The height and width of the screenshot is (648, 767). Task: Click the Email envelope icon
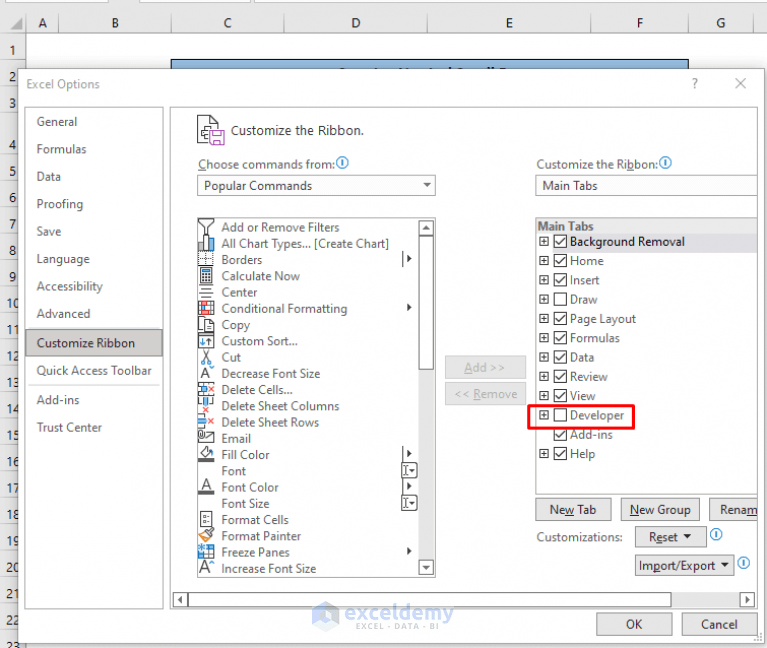(206, 437)
